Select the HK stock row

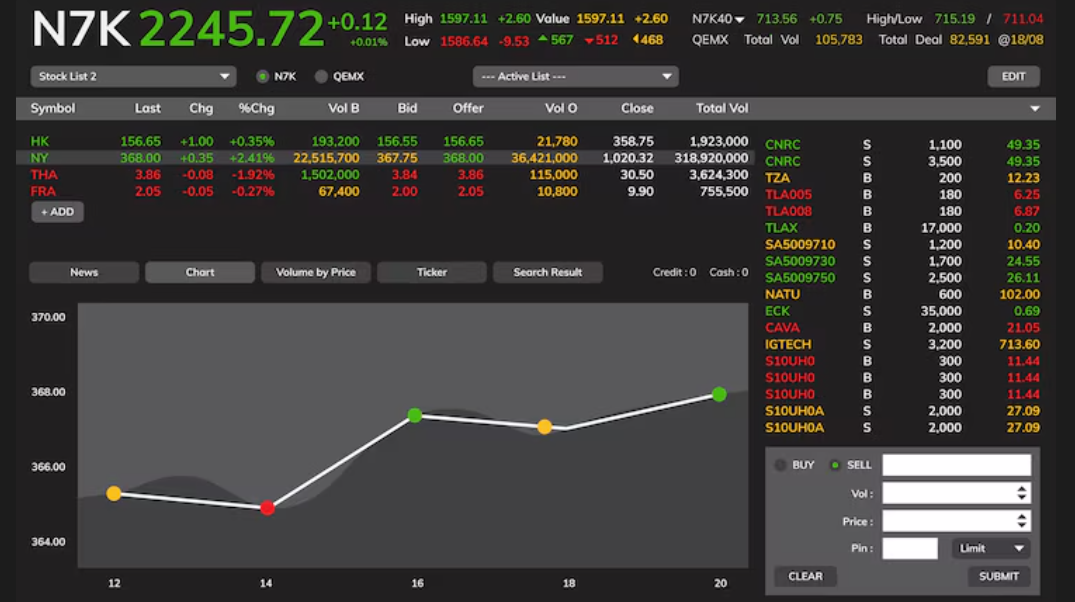(385, 141)
